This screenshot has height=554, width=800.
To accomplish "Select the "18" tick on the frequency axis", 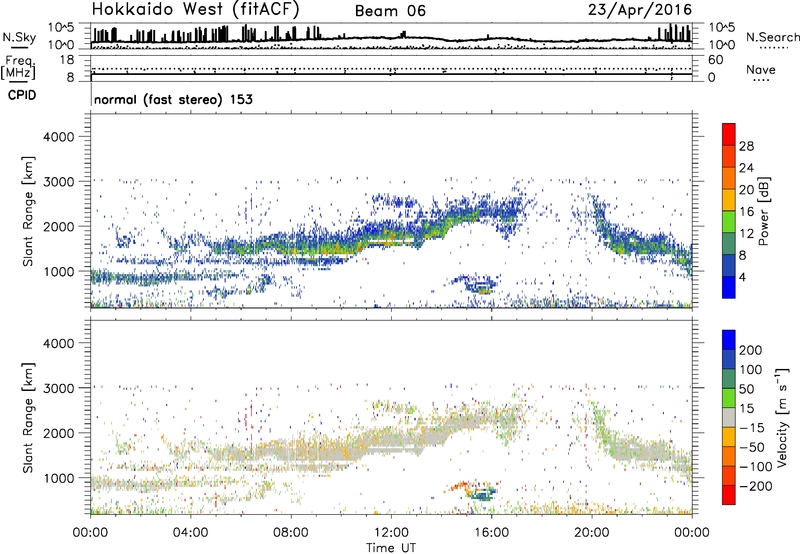I will coord(67,60).
